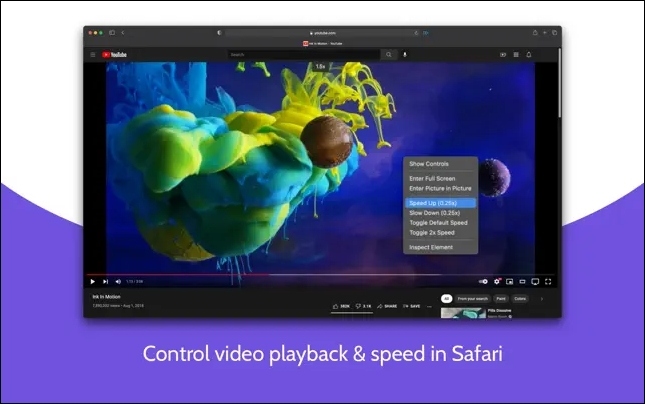Open the YouTube apps grid icon
Image resolution: width=645 pixels, height=404 pixels.
pyautogui.click(x=516, y=54)
